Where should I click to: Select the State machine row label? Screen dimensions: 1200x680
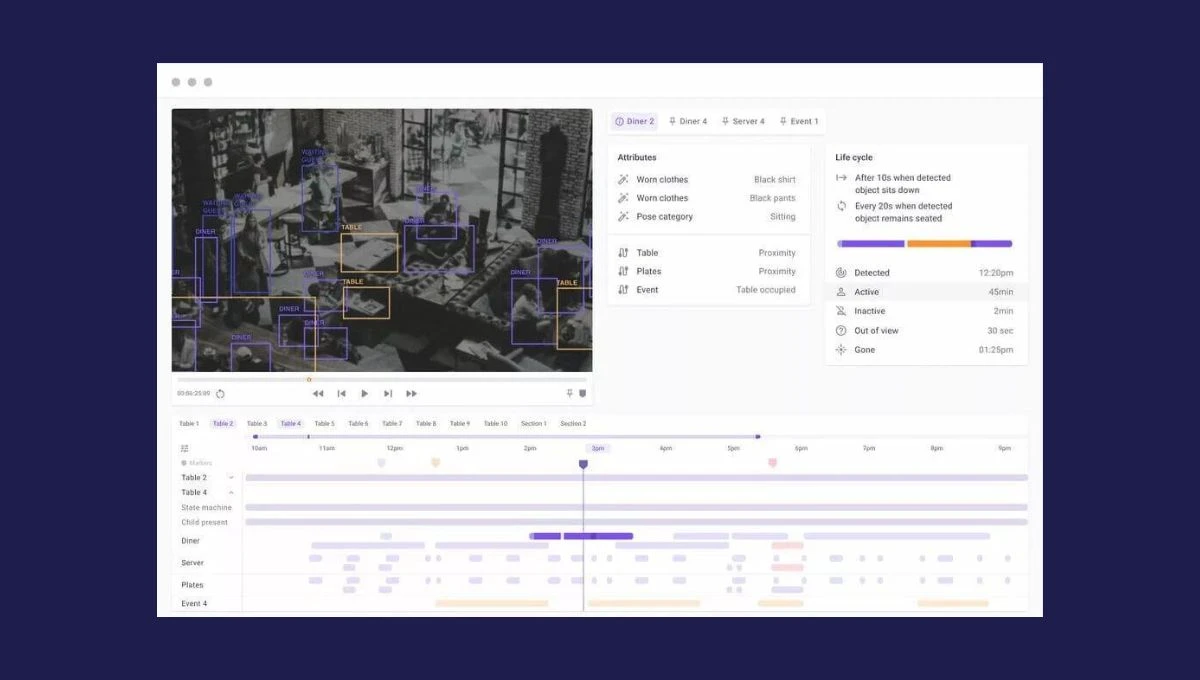206,508
